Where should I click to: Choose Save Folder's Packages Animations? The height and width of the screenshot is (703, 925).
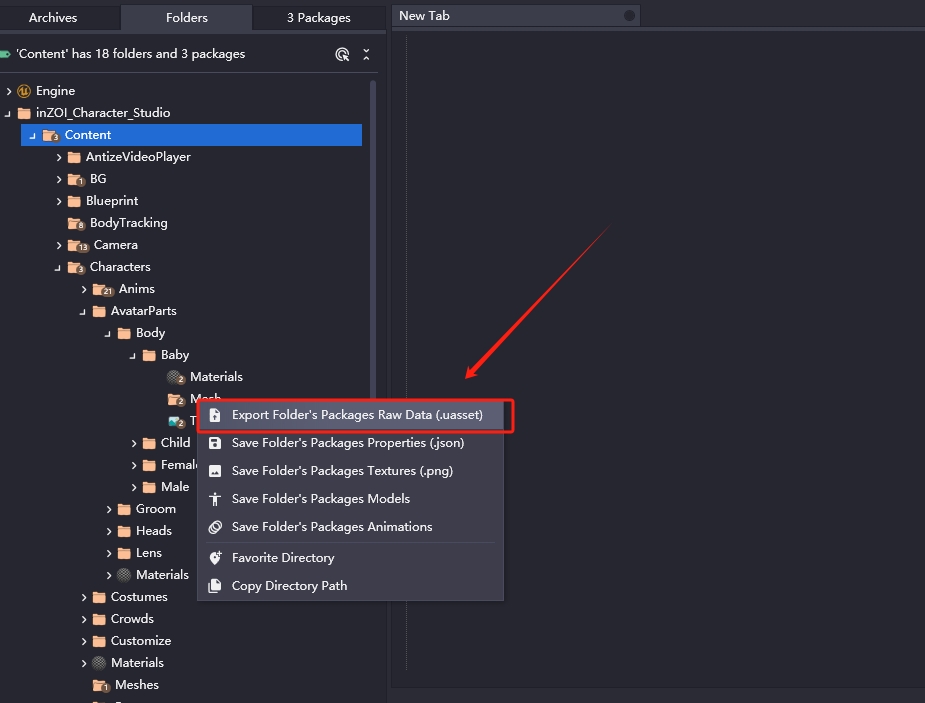(x=350, y=527)
